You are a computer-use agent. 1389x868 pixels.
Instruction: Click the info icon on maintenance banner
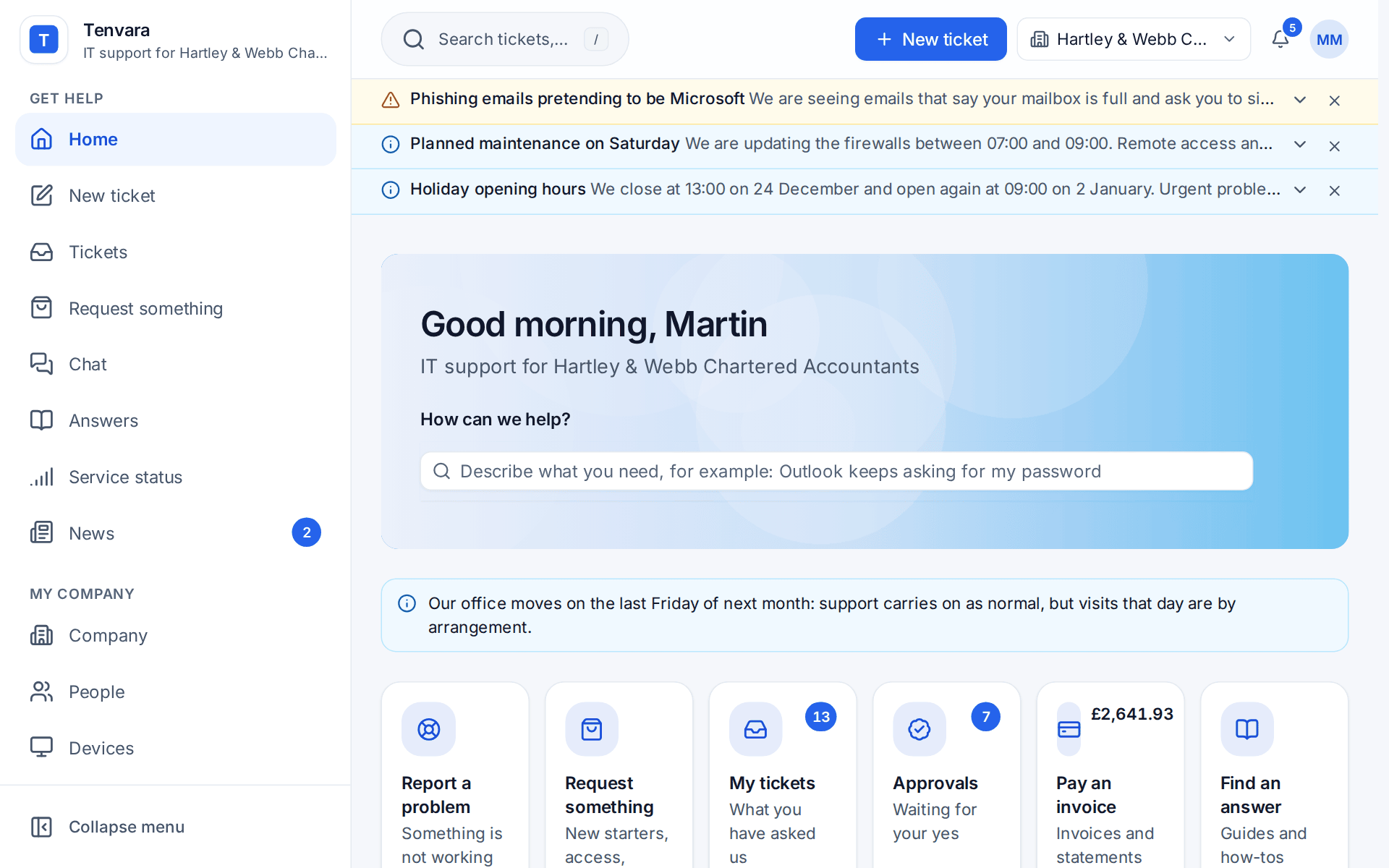391,145
